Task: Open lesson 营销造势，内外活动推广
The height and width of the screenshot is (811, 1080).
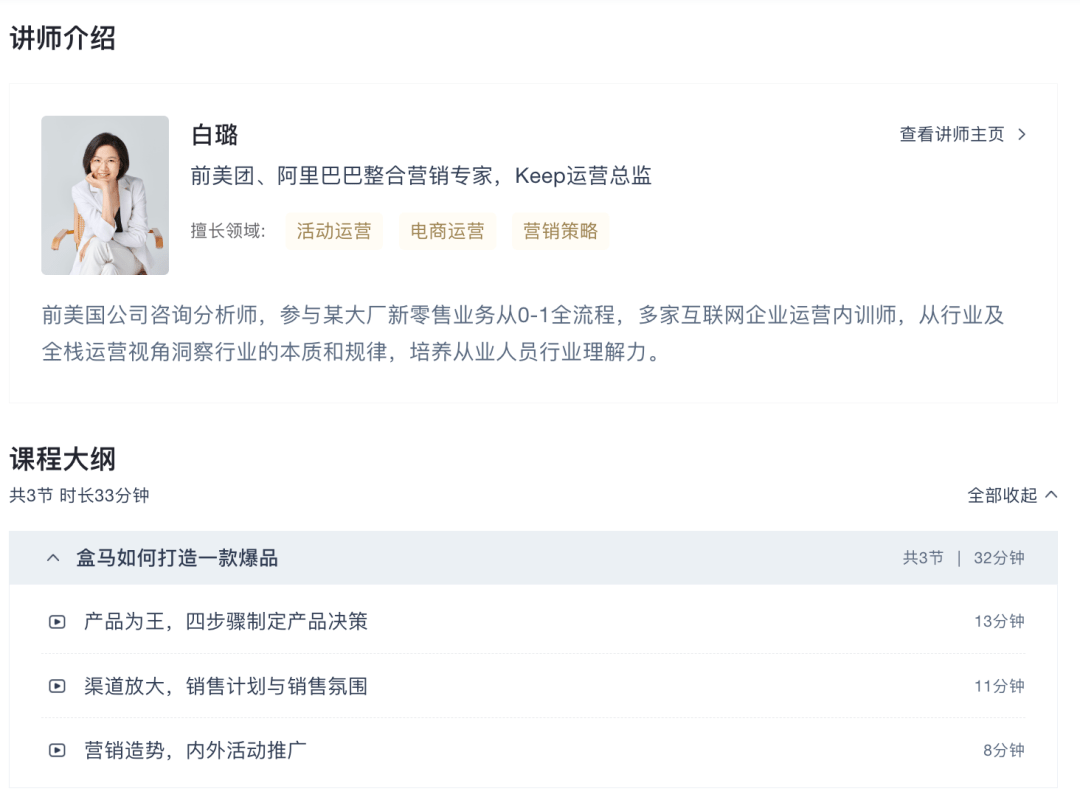Action: 195,750
